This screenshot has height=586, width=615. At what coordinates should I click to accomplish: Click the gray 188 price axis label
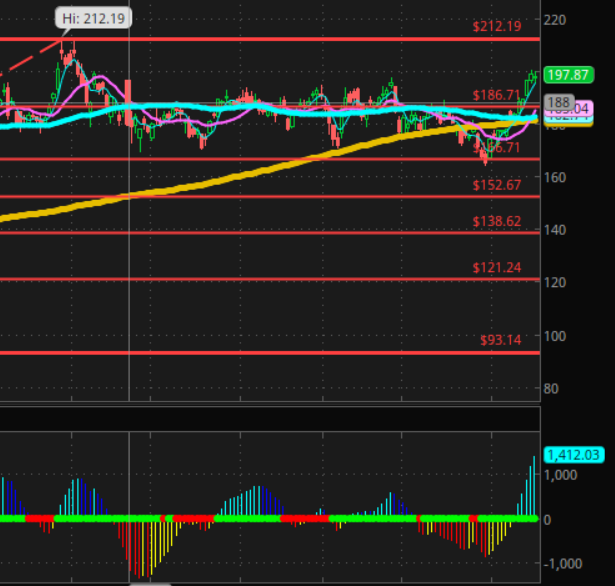[559, 102]
